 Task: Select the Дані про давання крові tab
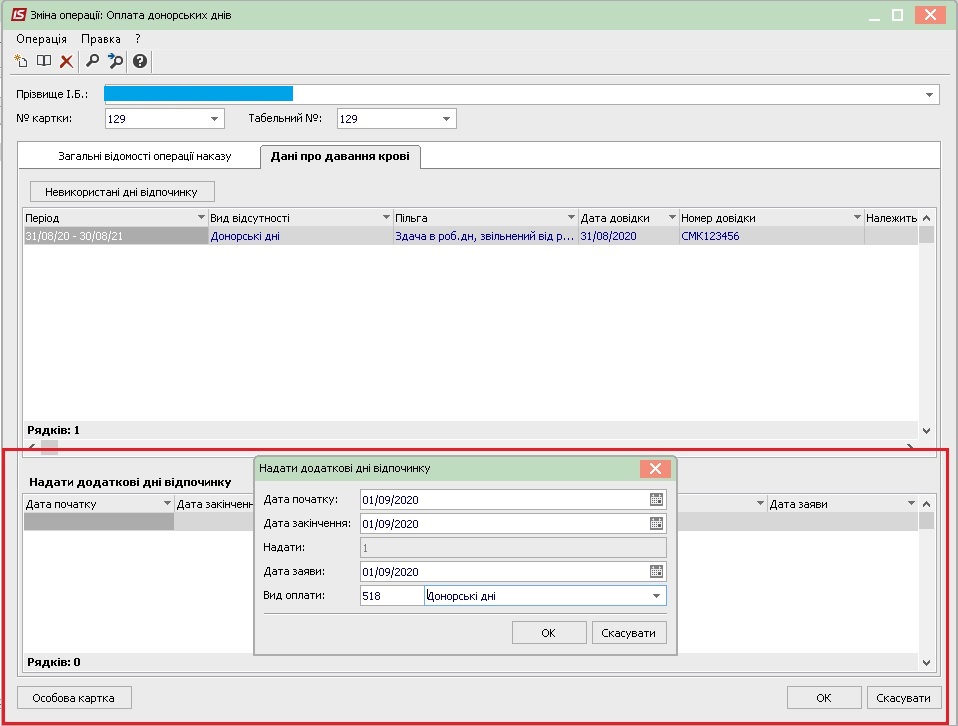(x=340, y=156)
